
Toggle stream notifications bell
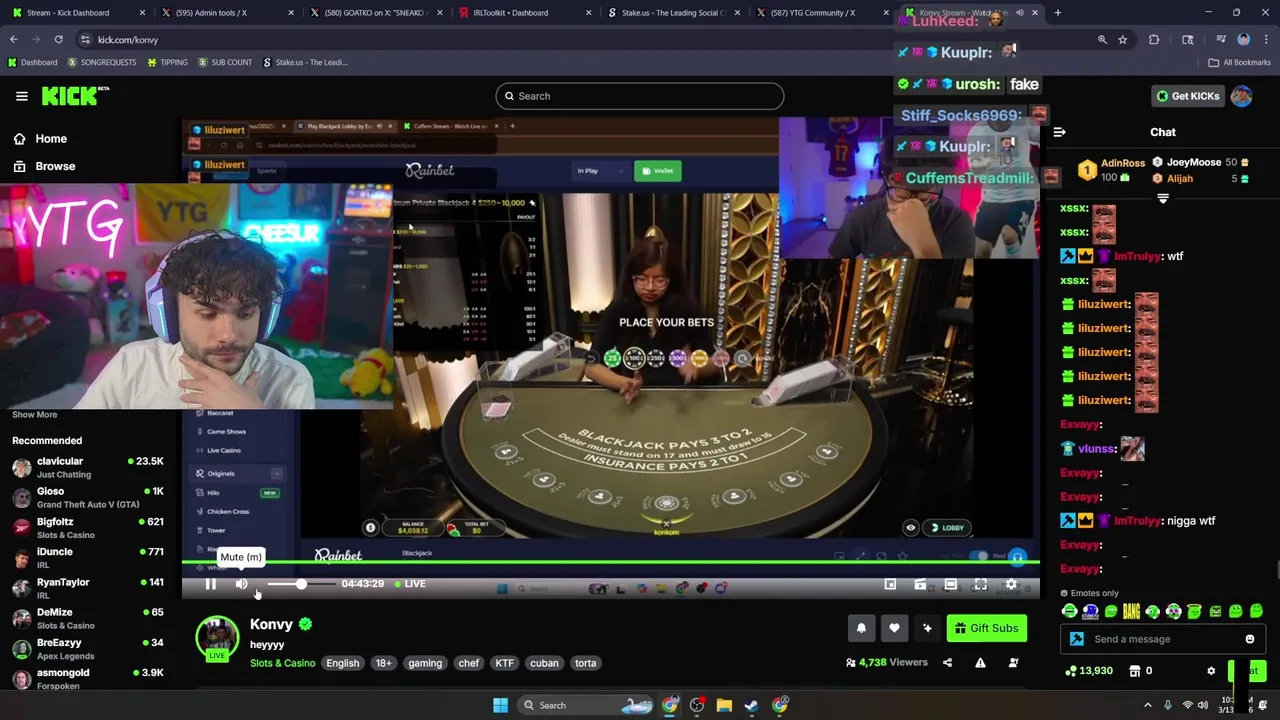(861, 628)
